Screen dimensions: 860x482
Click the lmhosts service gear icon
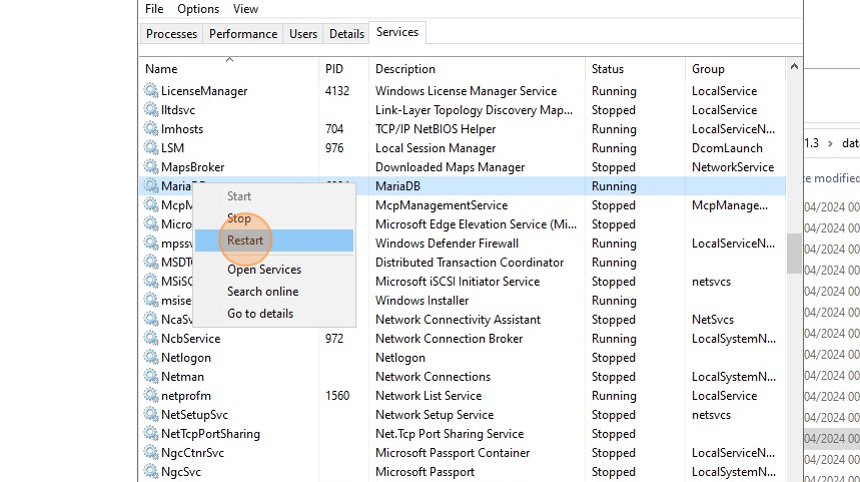tap(151, 129)
